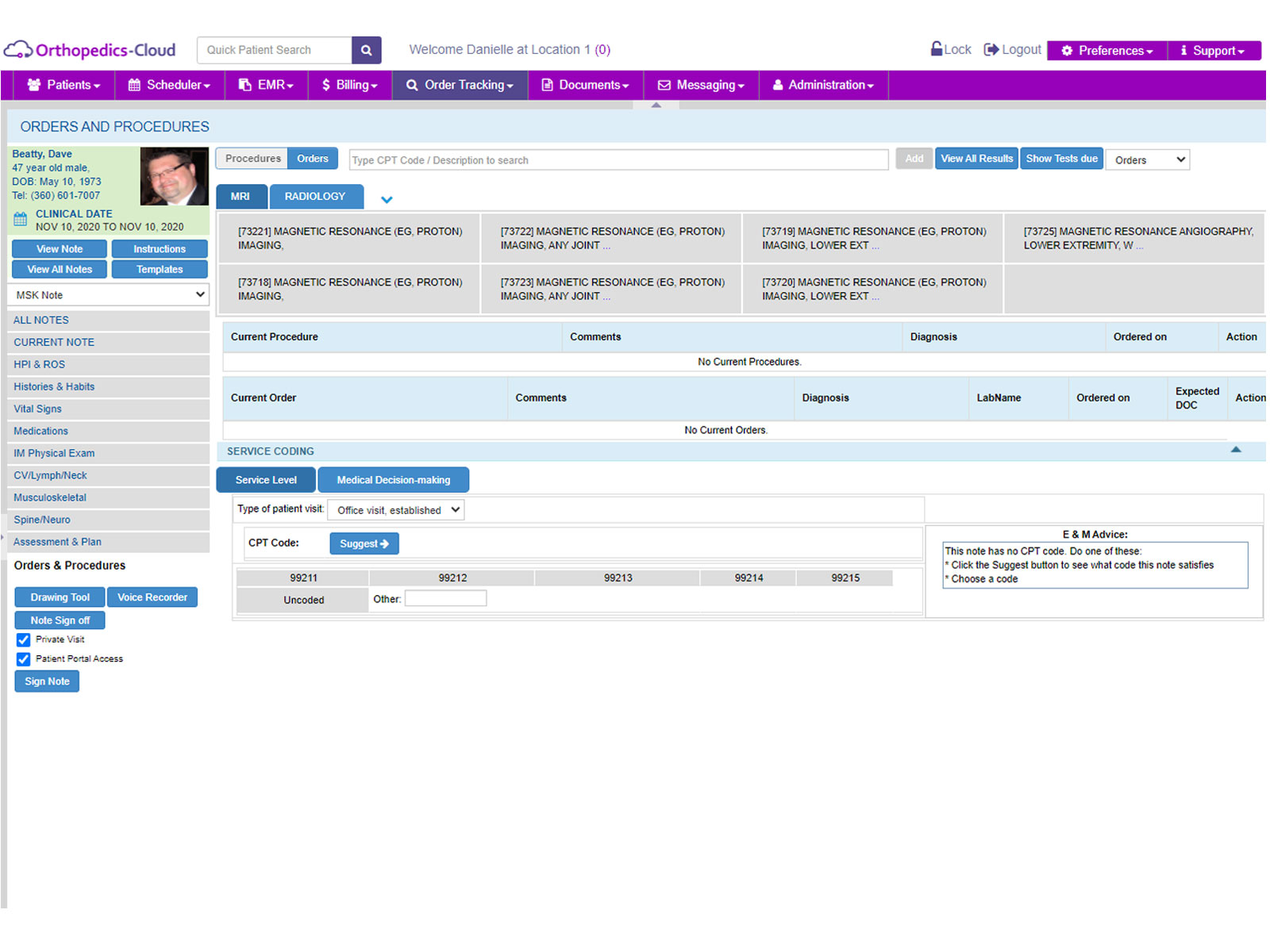
Task: Open HPI & ROS section
Action: pyautogui.click(x=110, y=365)
